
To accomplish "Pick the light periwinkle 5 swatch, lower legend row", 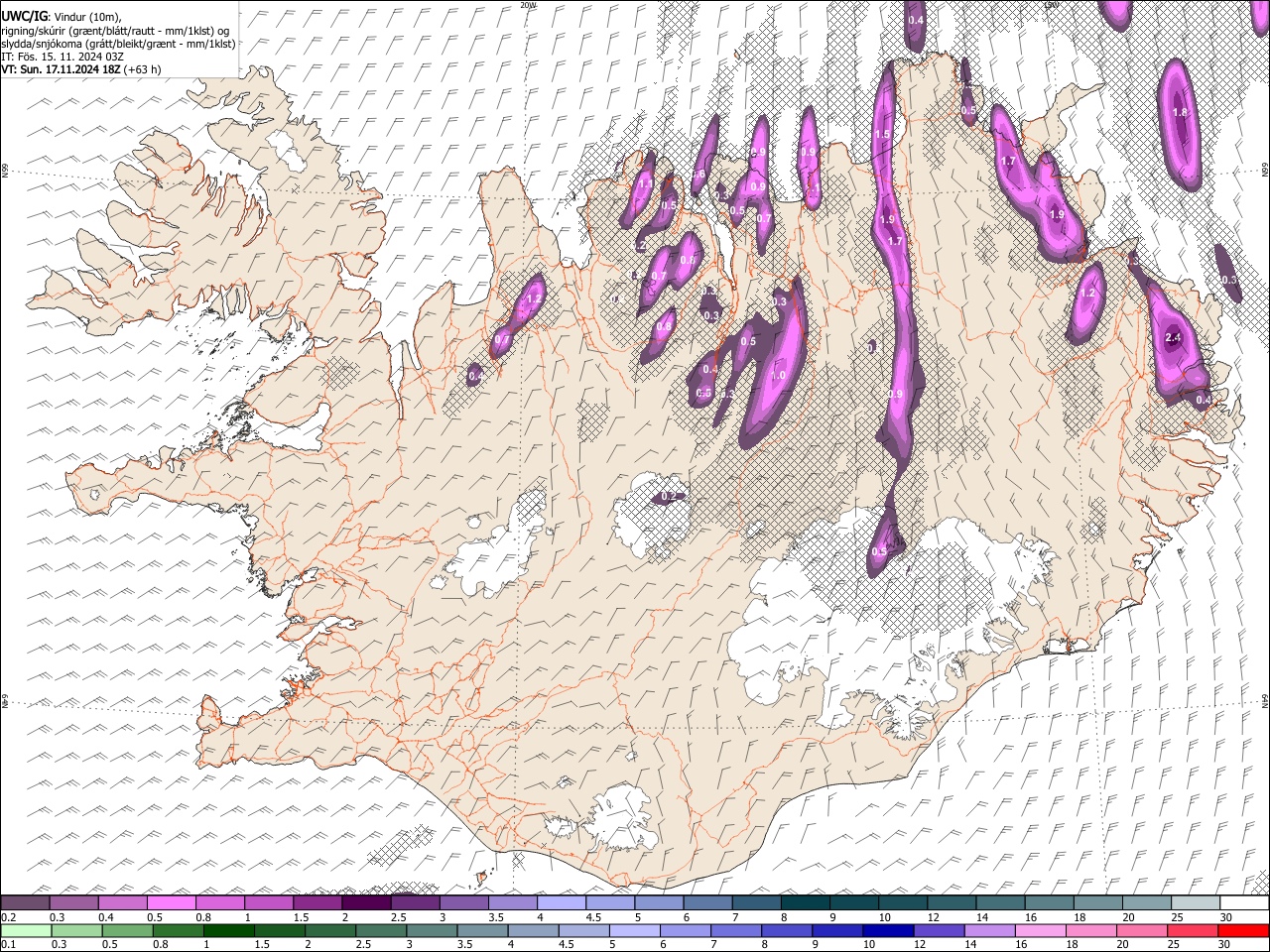I will [635, 930].
